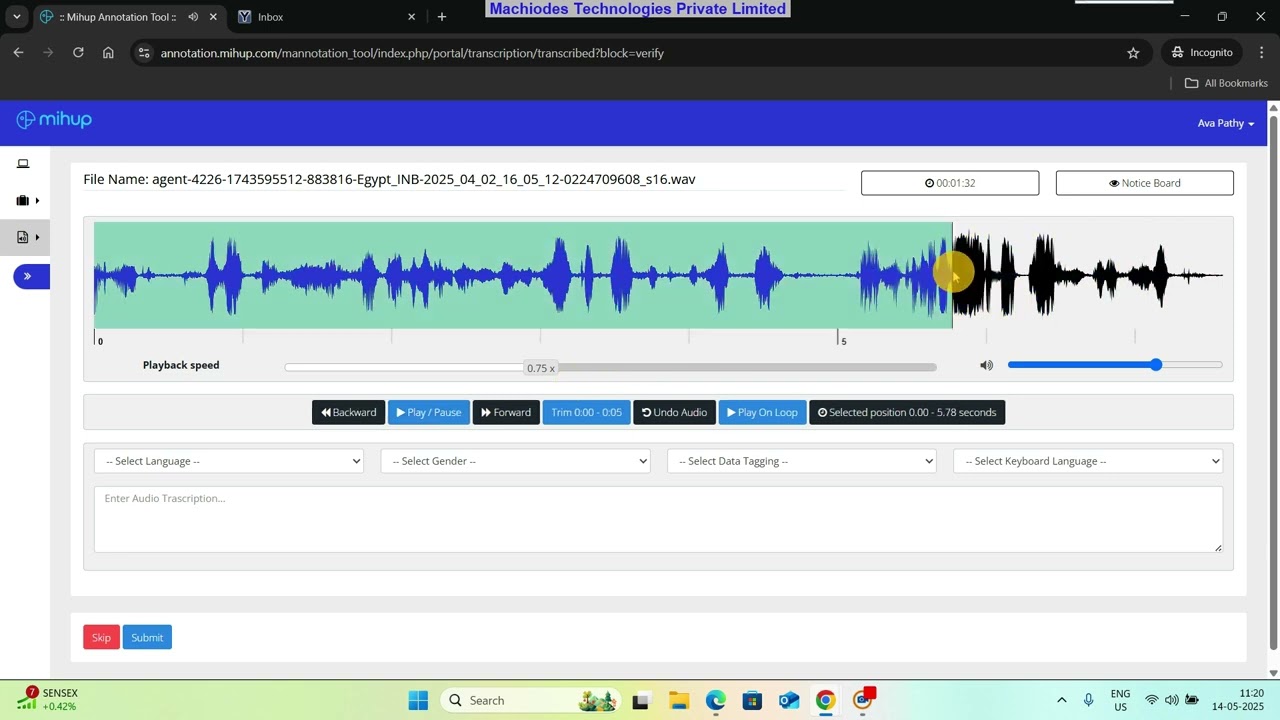Open File Explorer from the taskbar
This screenshot has height=720, width=1280.
click(x=679, y=701)
